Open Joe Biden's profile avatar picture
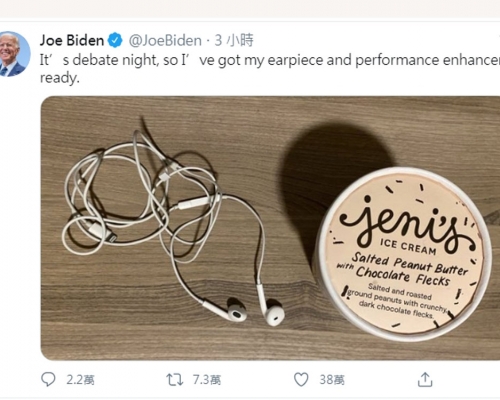Image resolution: width=500 pixels, height=400 pixels. click(x=14, y=54)
